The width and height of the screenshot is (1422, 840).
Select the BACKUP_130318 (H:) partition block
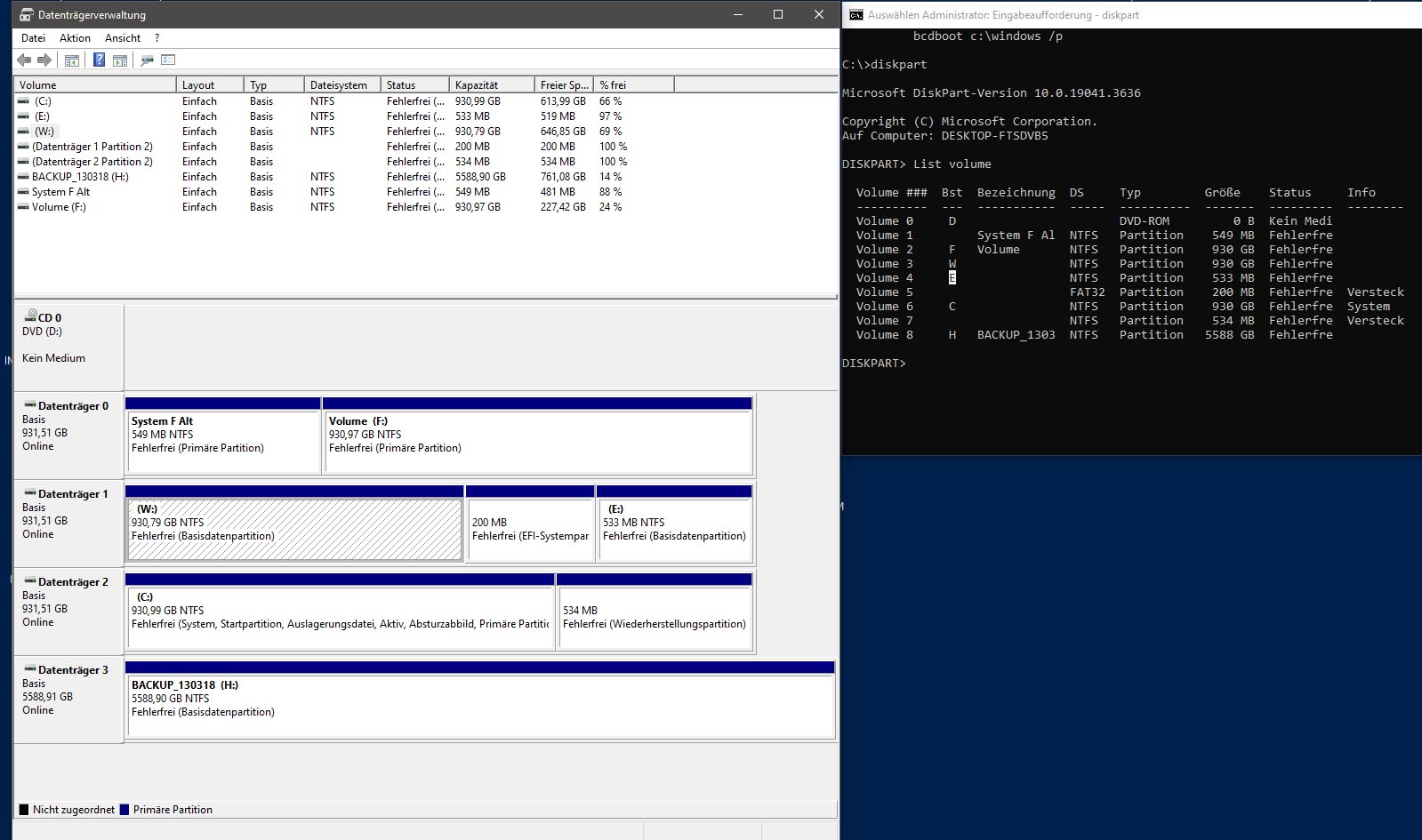[480, 700]
